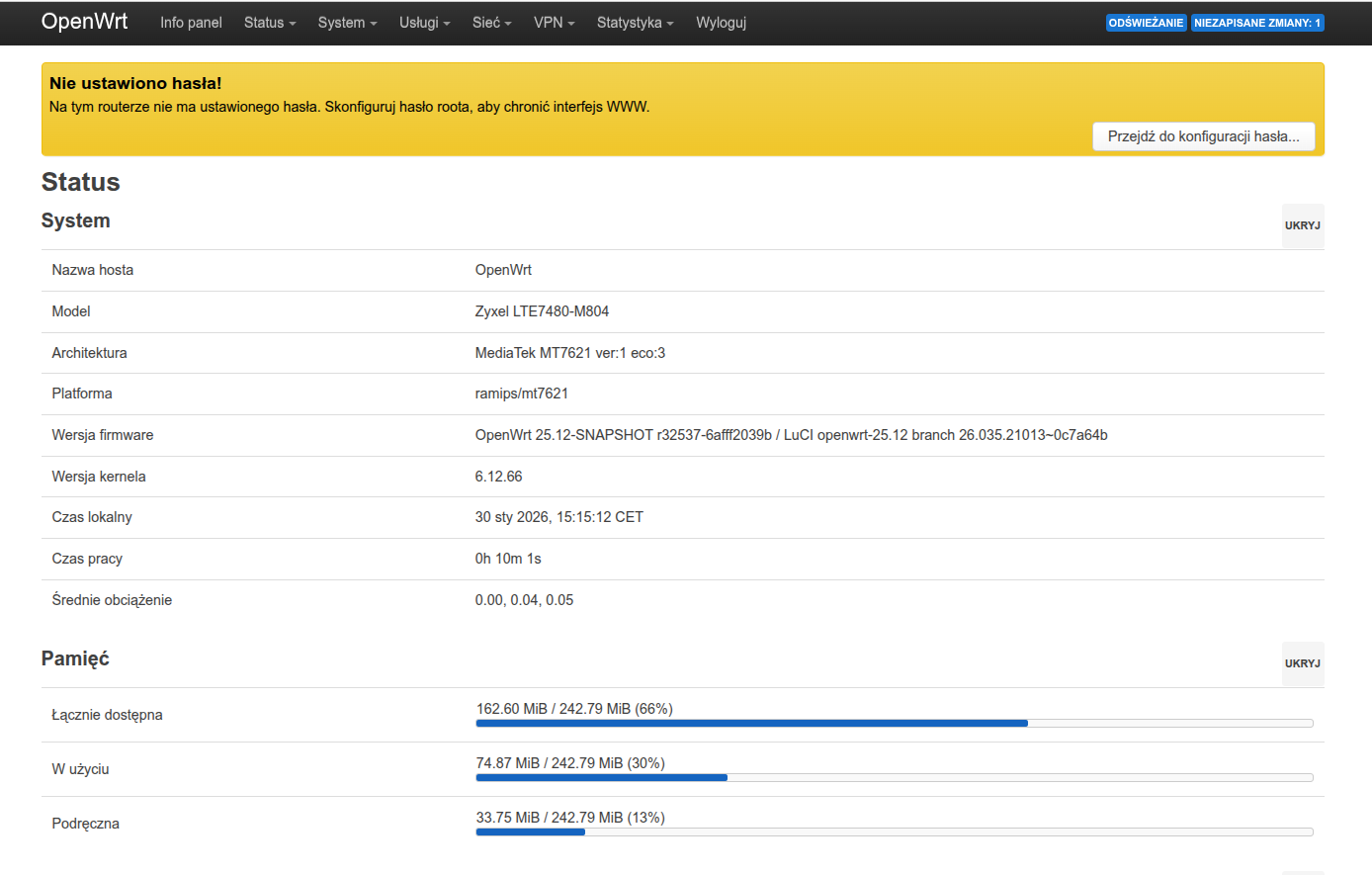1372x875 pixels.
Task: Open the System dropdown menu
Action: pos(347,23)
